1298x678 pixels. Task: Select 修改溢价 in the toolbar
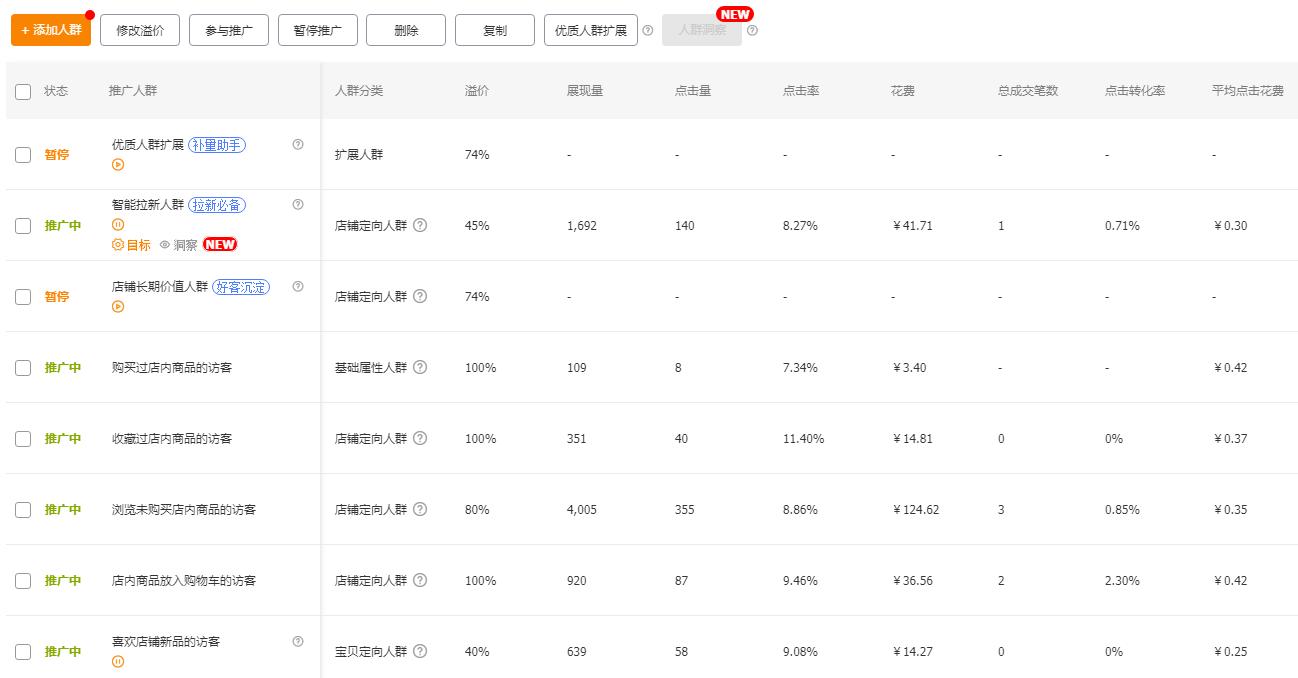click(x=139, y=30)
